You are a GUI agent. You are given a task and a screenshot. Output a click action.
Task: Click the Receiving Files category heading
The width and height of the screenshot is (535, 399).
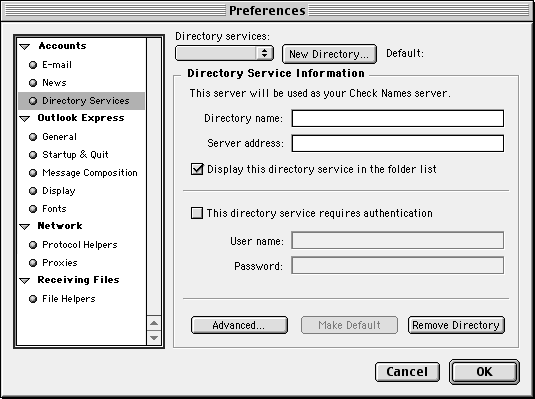click(78, 280)
